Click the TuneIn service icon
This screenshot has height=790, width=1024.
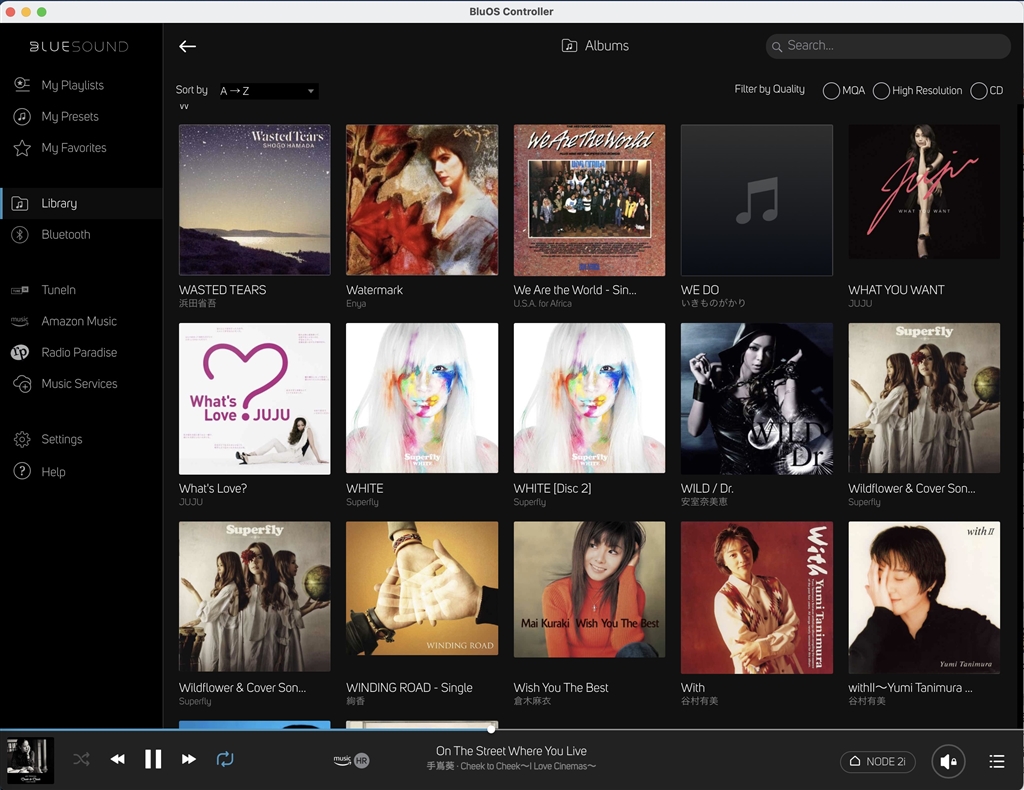20,290
